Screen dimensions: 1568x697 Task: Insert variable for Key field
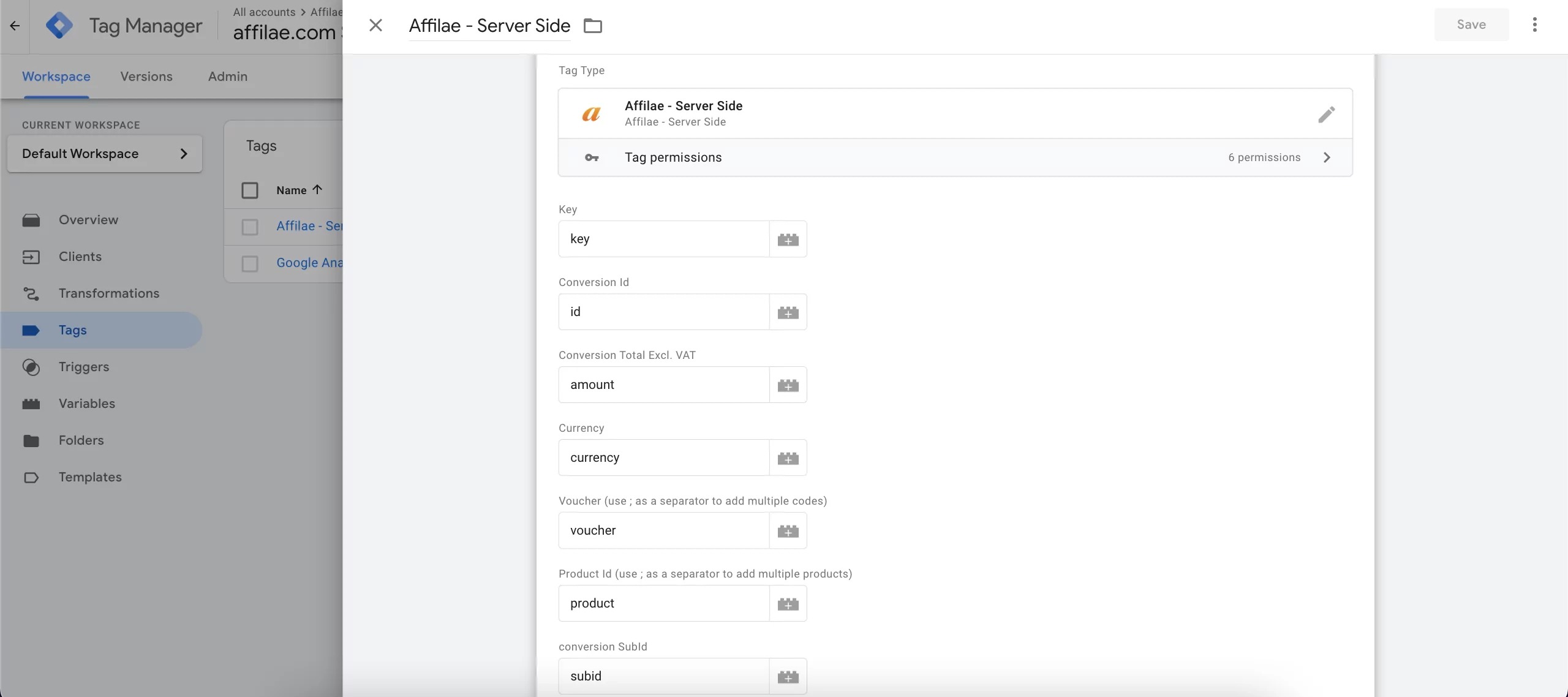788,239
